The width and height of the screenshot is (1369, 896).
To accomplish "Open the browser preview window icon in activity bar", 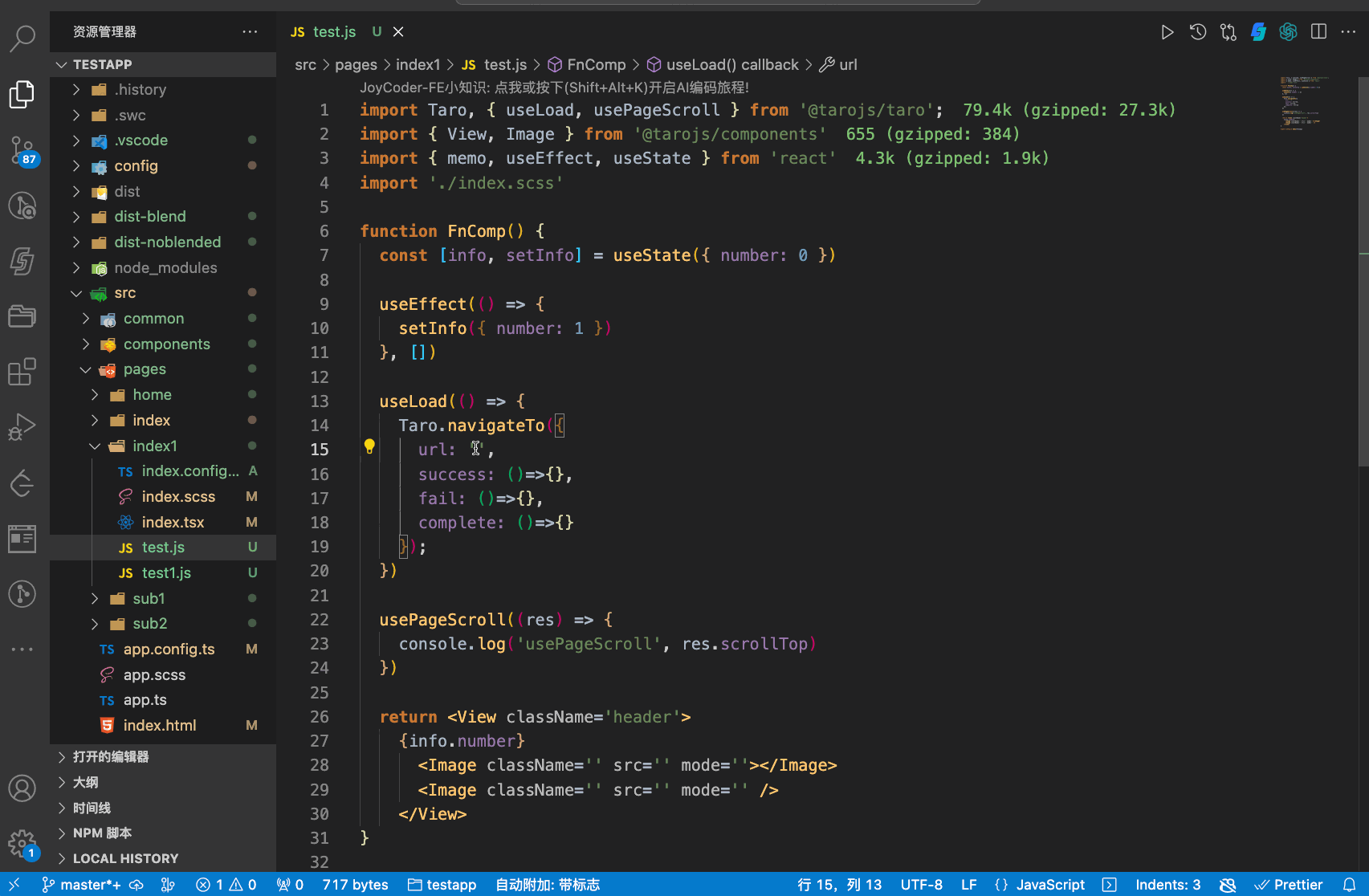I will [x=22, y=539].
